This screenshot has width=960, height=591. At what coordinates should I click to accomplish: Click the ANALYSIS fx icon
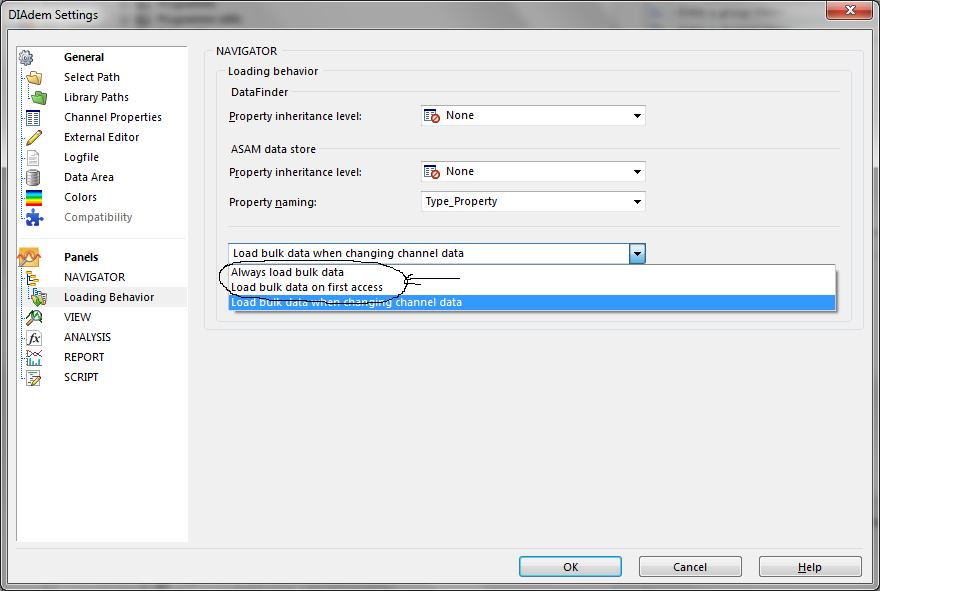(34, 337)
